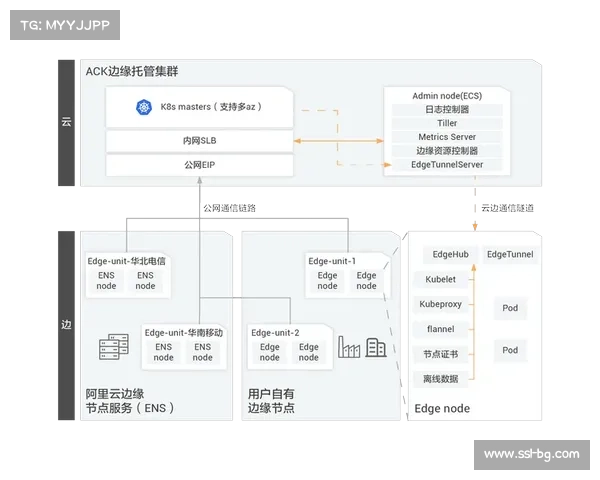Click the 'Edge-unit-华北电信' title
600x480 pixels.
(x=127, y=261)
